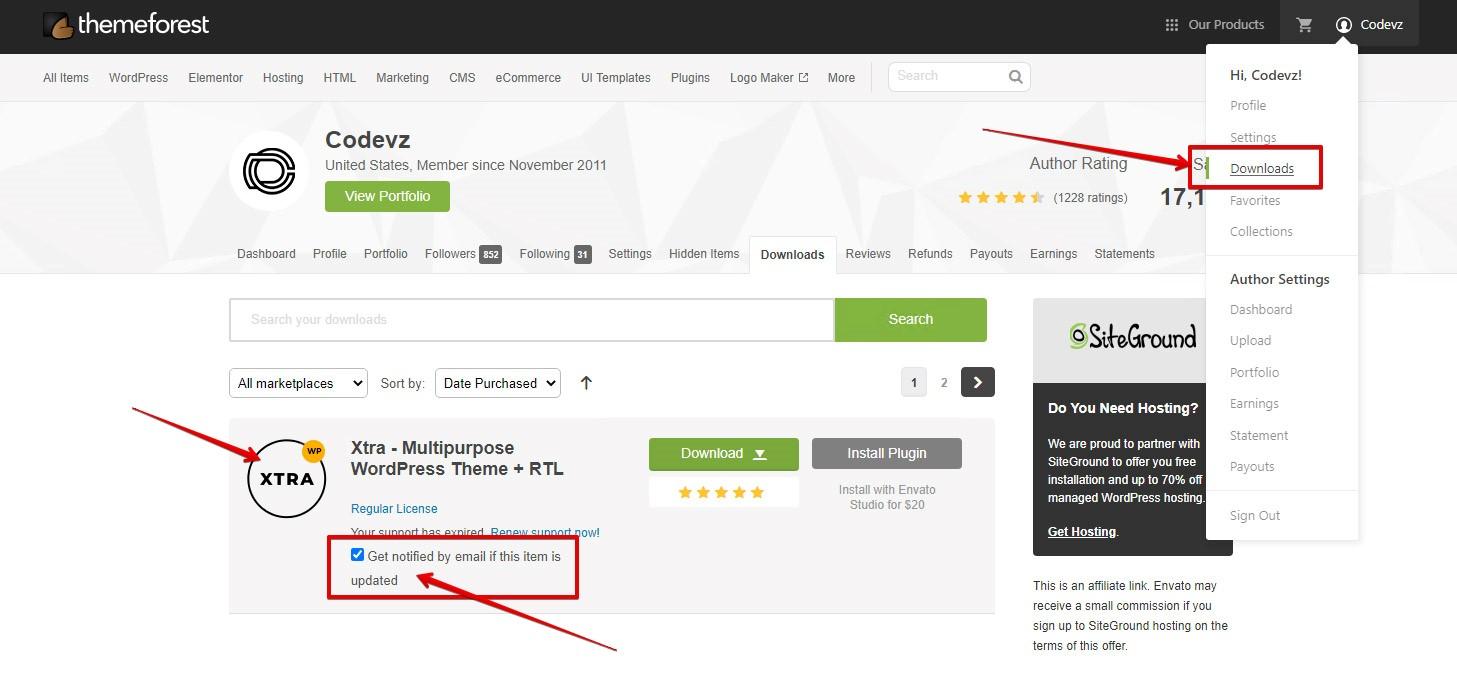
Task: Toggle sort direction arrow icon
Action: pyautogui.click(x=586, y=383)
